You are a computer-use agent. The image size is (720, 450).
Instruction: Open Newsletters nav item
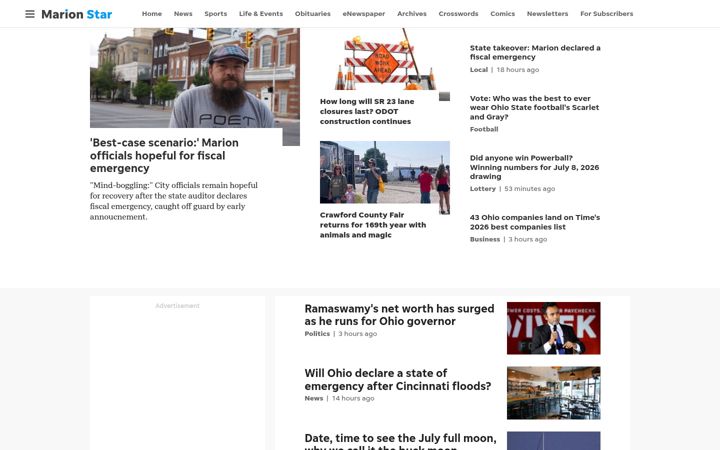point(547,14)
